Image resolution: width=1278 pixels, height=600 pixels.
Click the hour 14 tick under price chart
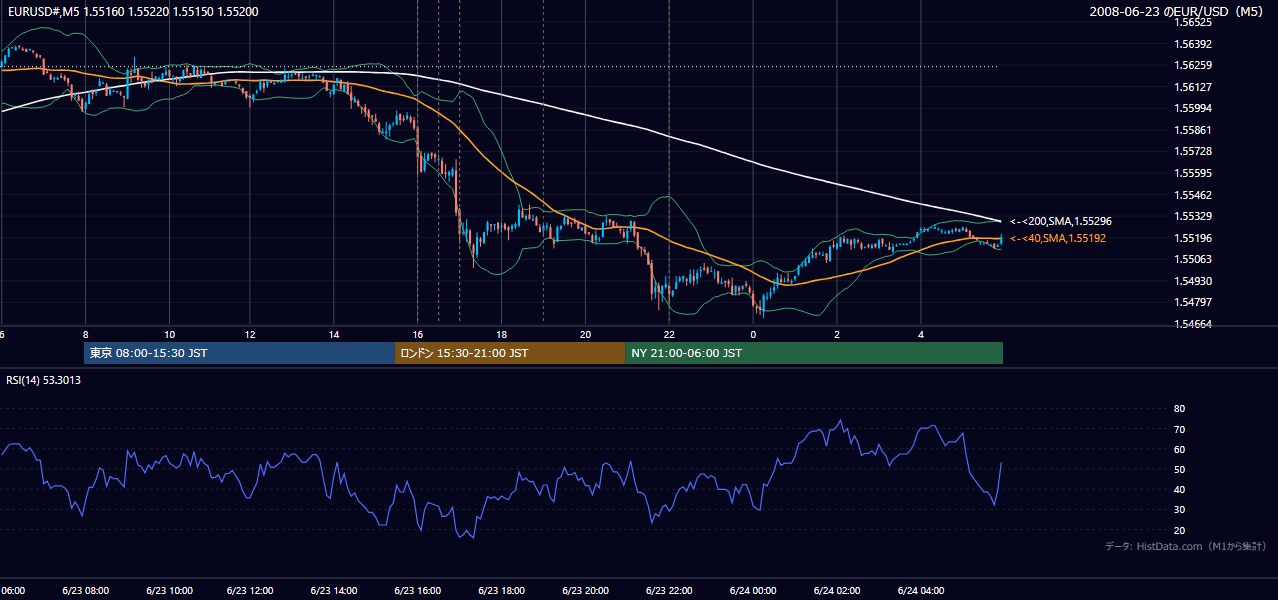334,334
